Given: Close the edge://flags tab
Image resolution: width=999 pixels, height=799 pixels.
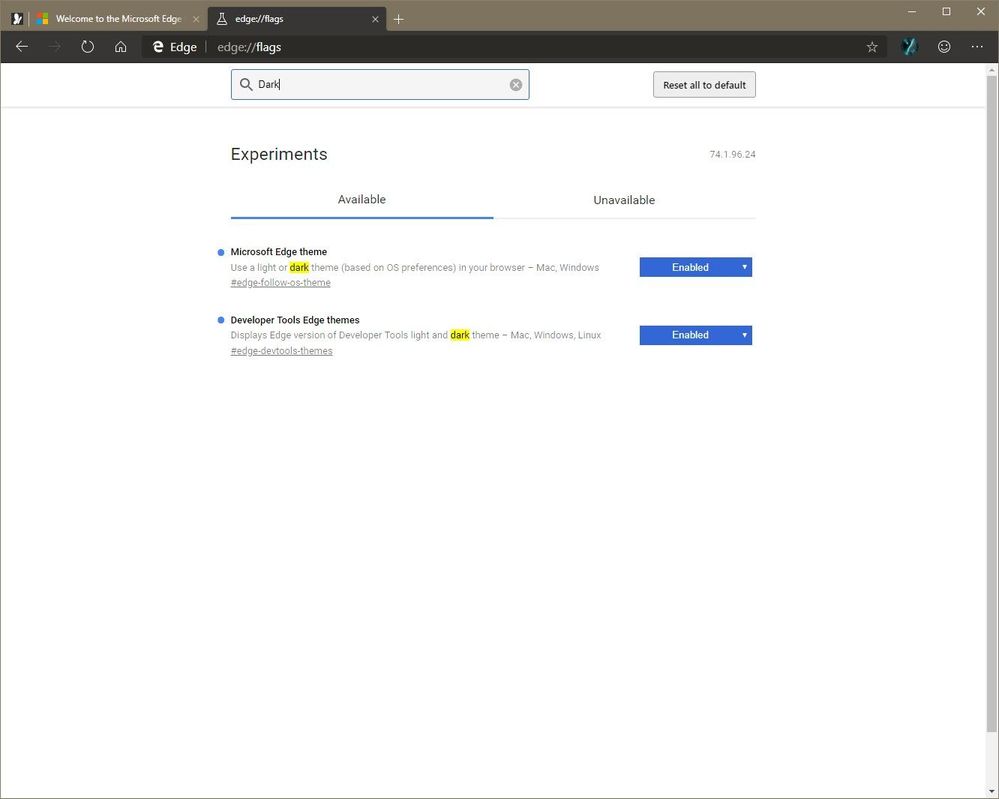Looking at the screenshot, I should coord(375,19).
